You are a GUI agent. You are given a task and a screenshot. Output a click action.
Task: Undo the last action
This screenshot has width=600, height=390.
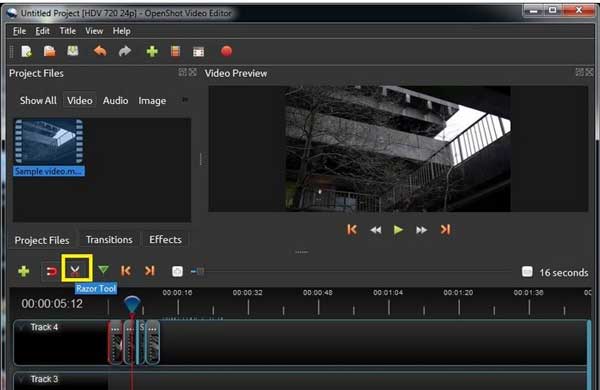(100, 51)
